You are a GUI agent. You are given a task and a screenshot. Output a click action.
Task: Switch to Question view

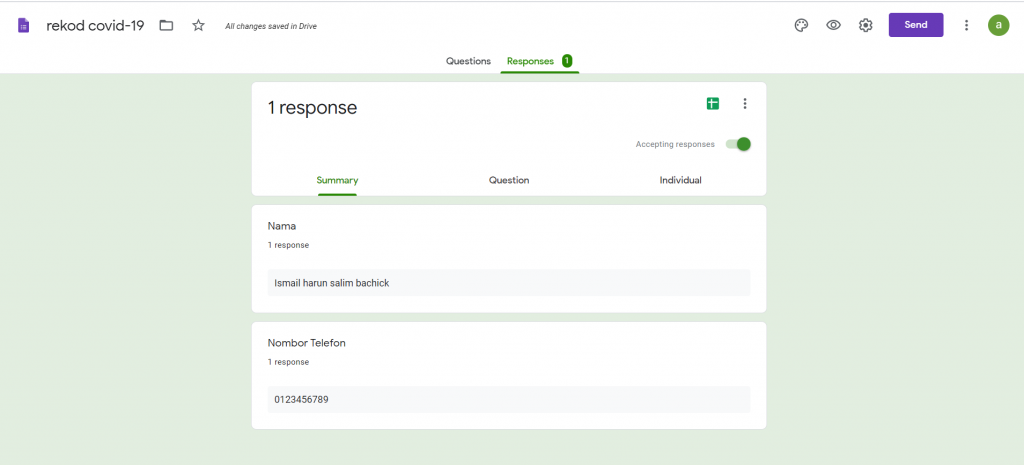(509, 180)
